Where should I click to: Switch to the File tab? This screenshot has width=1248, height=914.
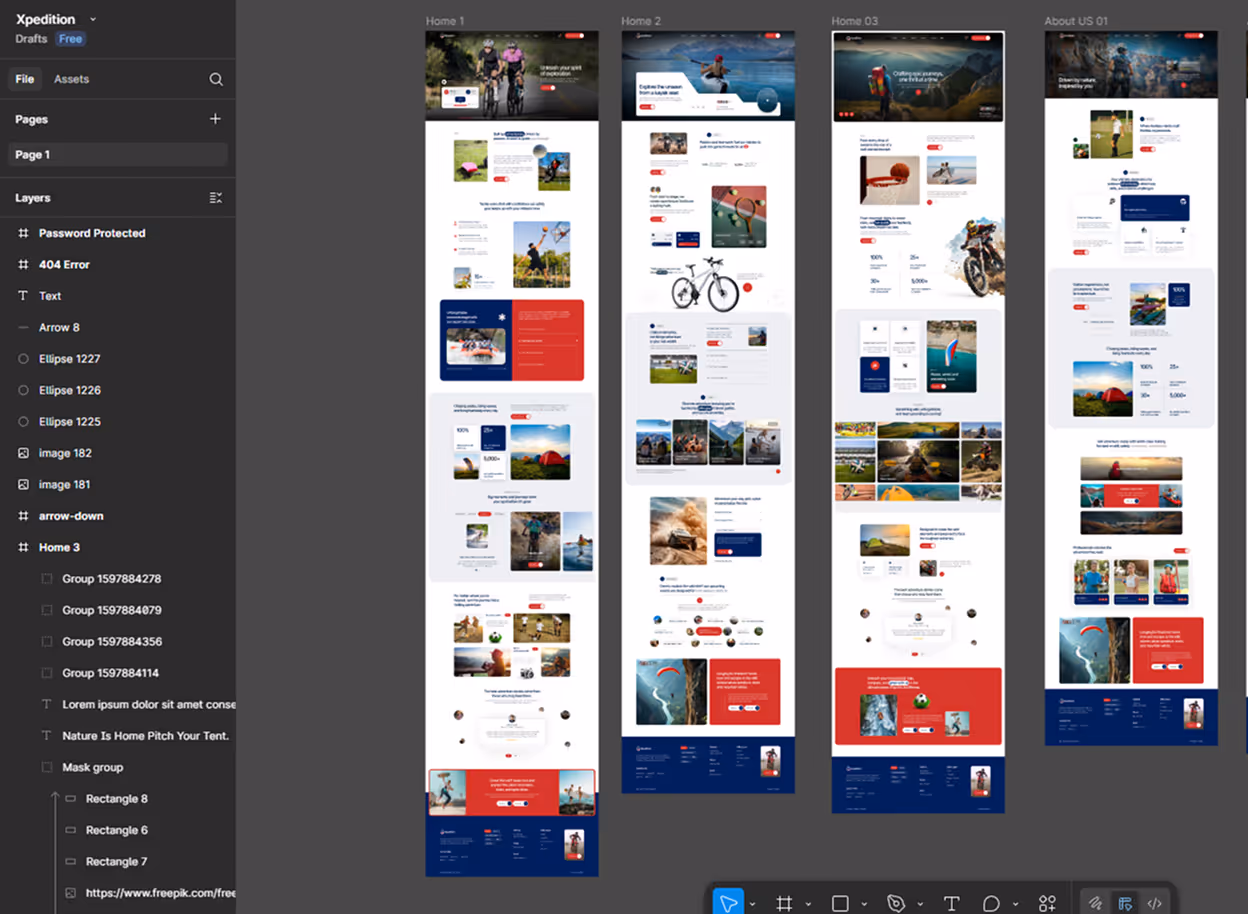(x=25, y=78)
